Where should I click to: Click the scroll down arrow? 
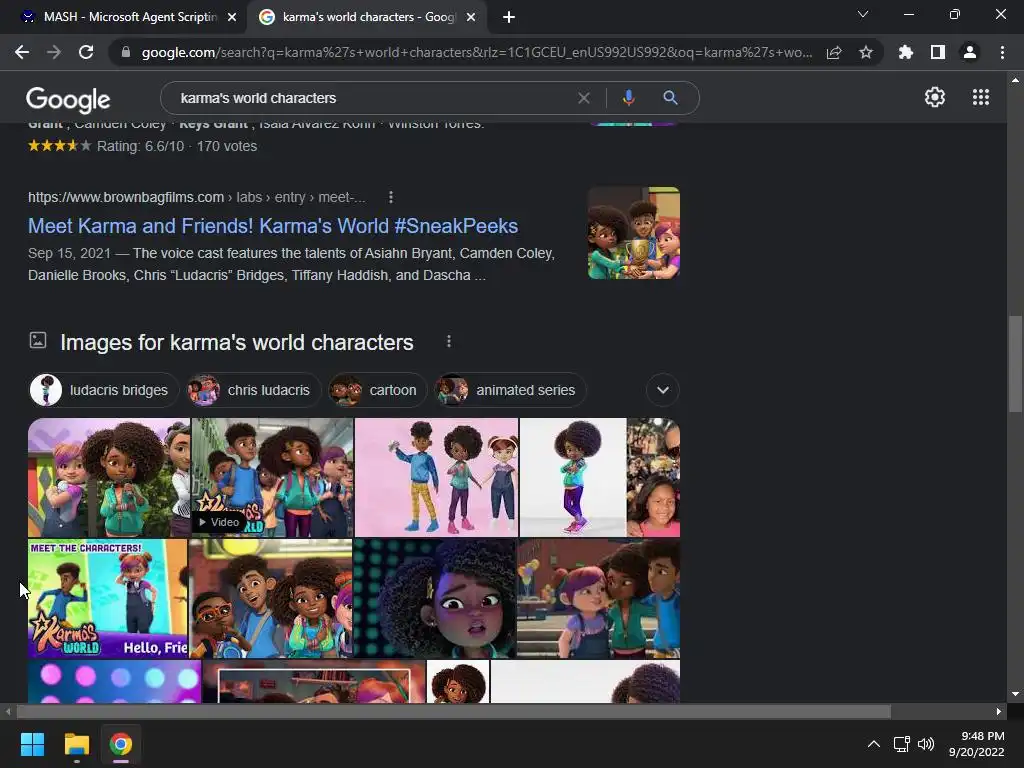coord(1015,694)
